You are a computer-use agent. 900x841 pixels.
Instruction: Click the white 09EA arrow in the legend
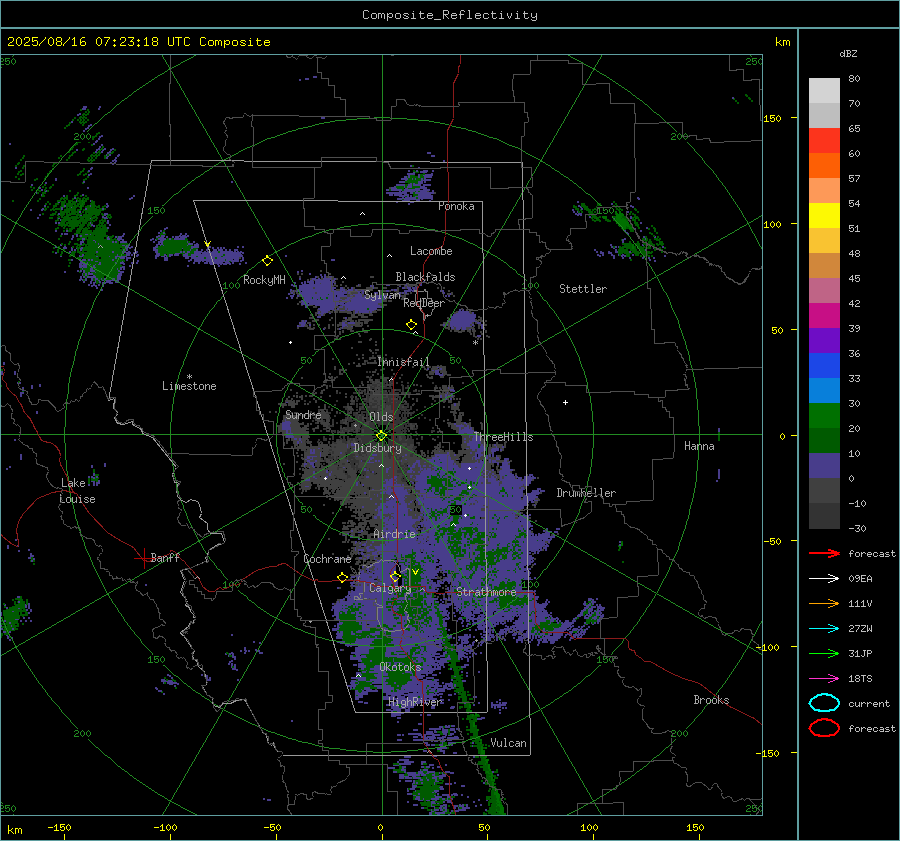tap(824, 579)
